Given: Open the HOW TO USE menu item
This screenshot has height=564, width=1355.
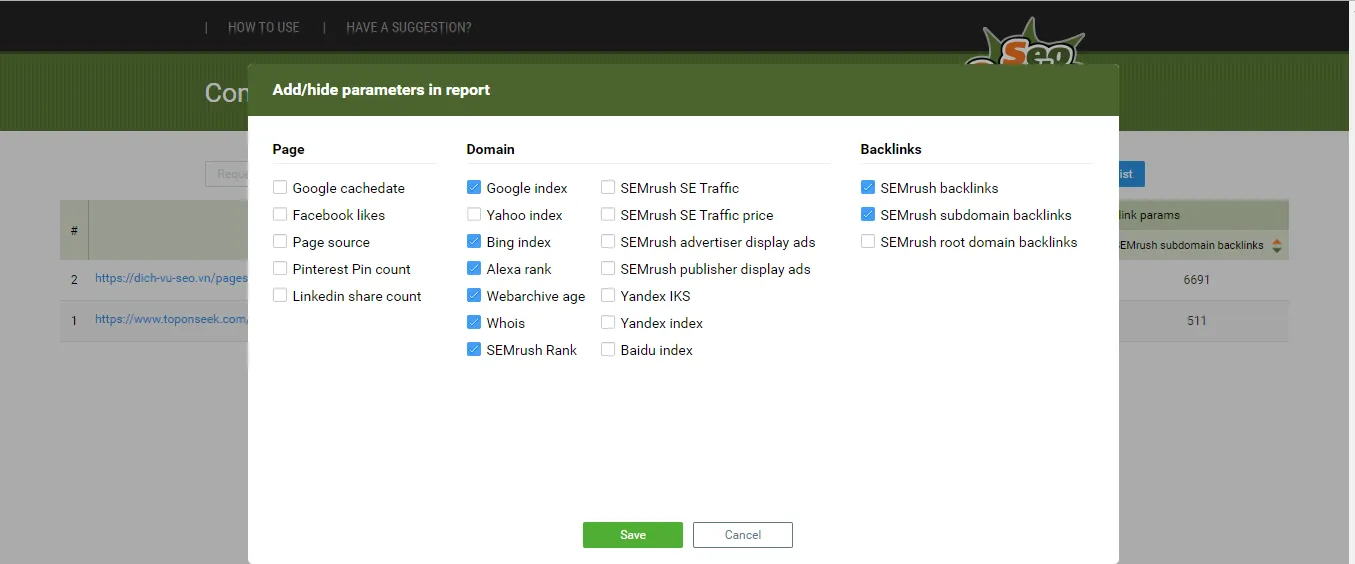Looking at the screenshot, I should pos(264,28).
